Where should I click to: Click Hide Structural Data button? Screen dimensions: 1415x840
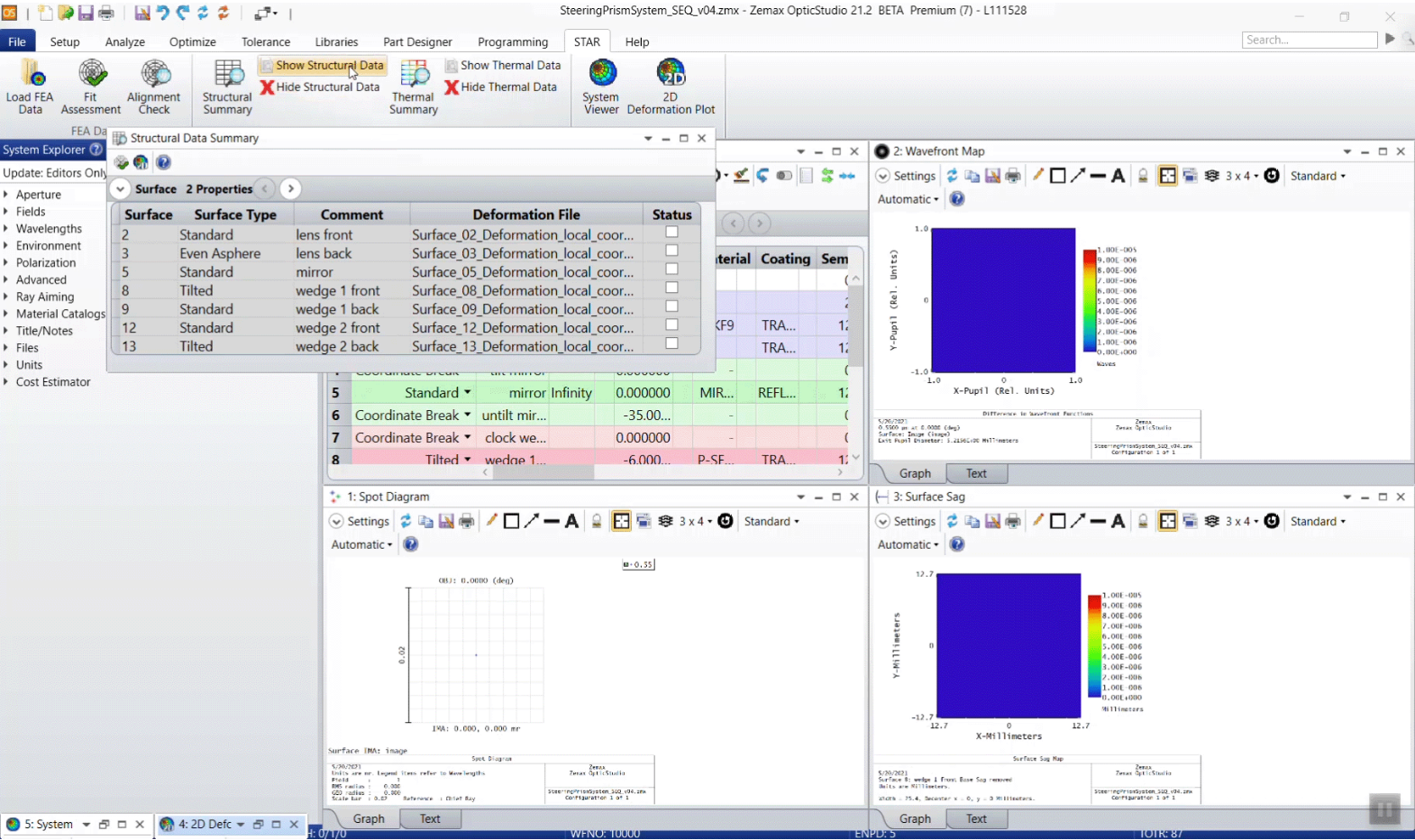320,87
